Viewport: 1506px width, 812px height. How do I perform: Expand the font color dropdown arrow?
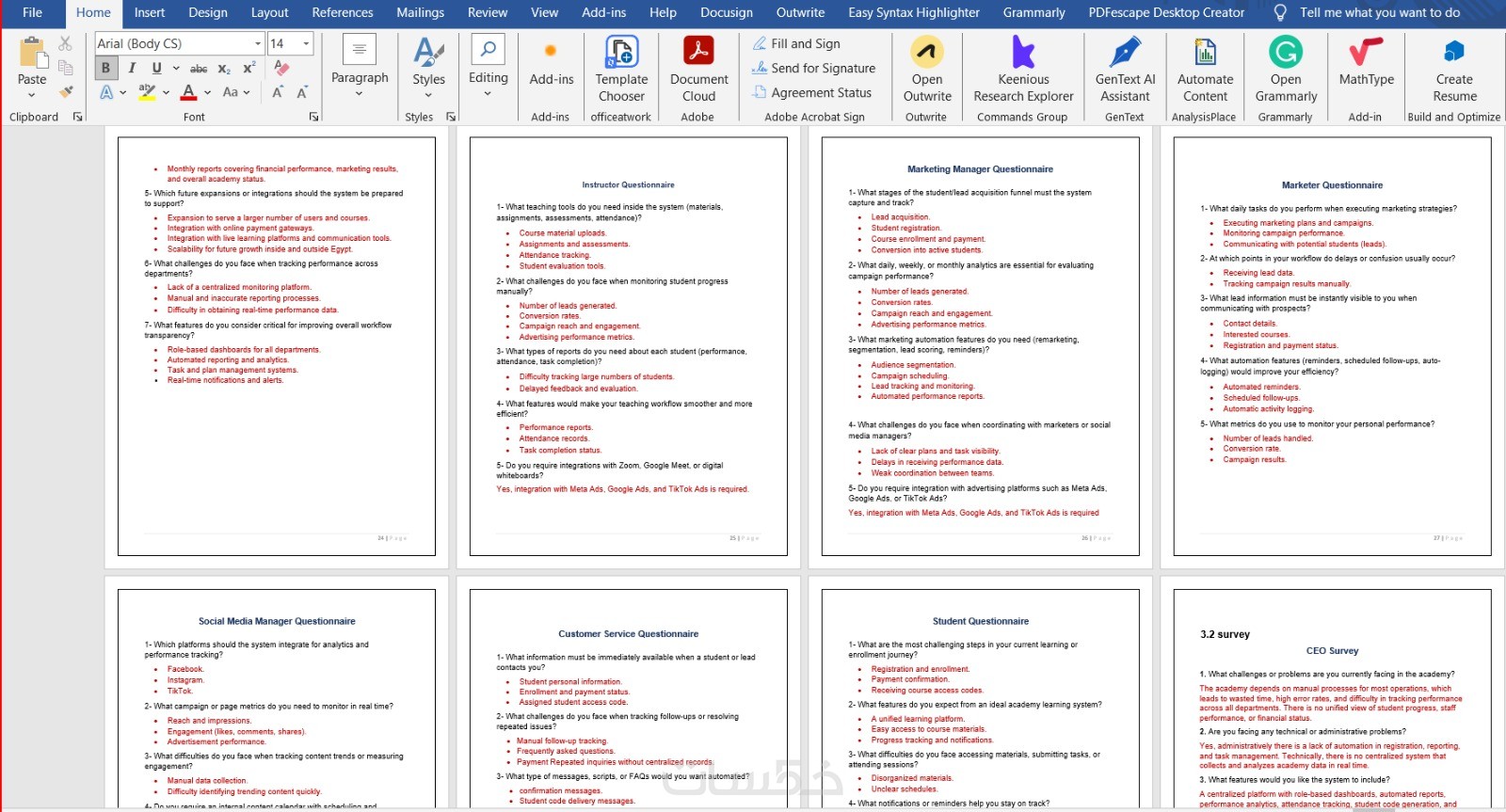click(207, 92)
